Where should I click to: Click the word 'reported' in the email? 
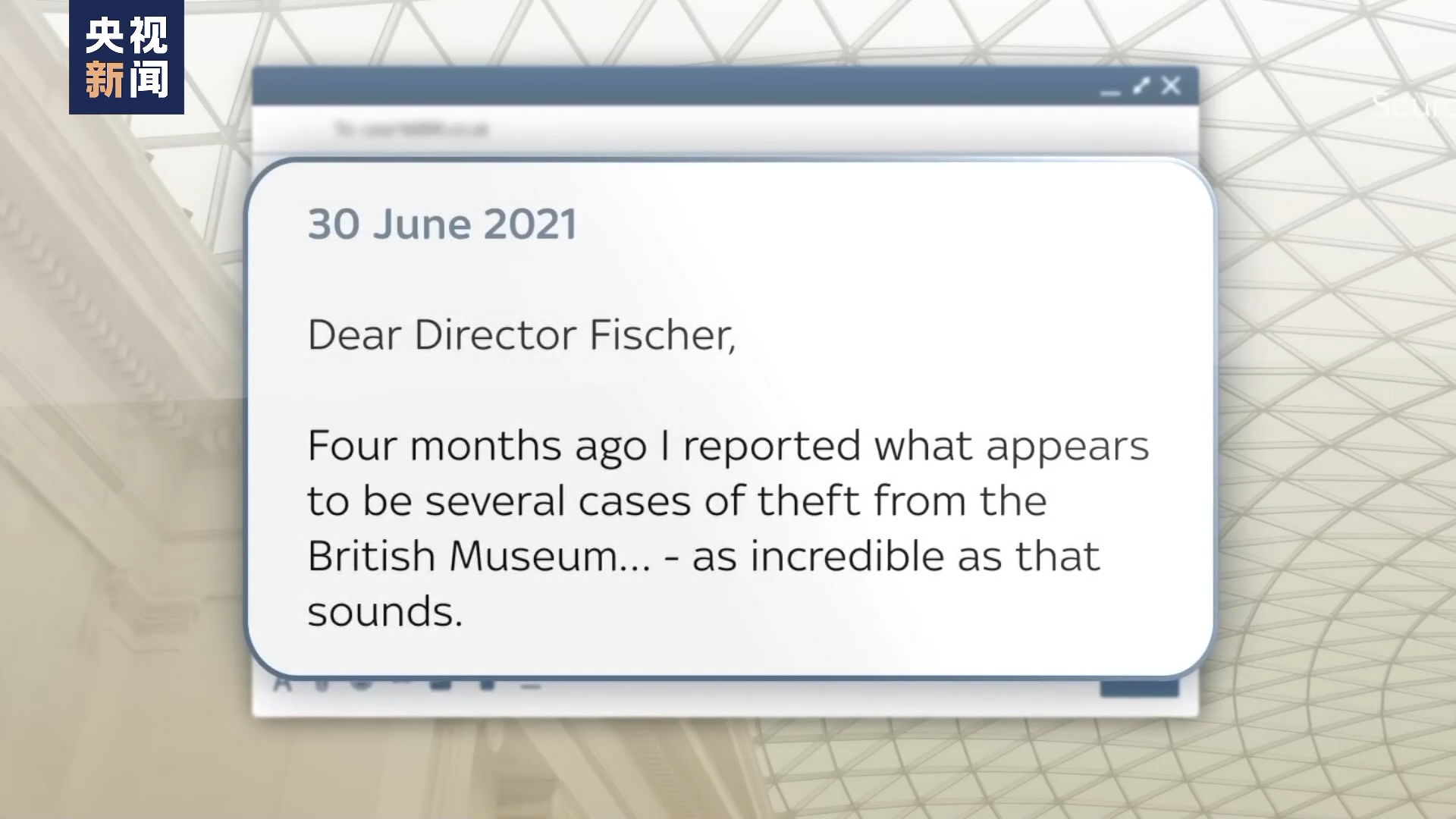(771, 446)
